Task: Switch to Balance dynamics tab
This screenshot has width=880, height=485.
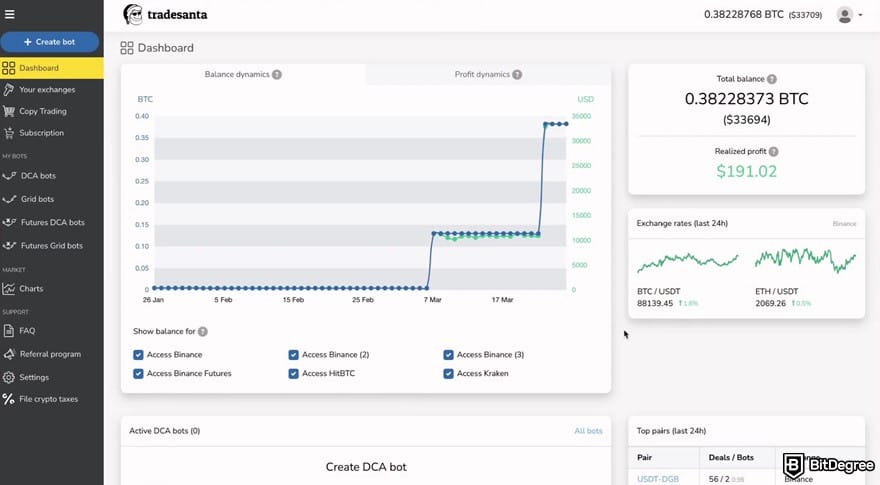Action: tap(243, 74)
